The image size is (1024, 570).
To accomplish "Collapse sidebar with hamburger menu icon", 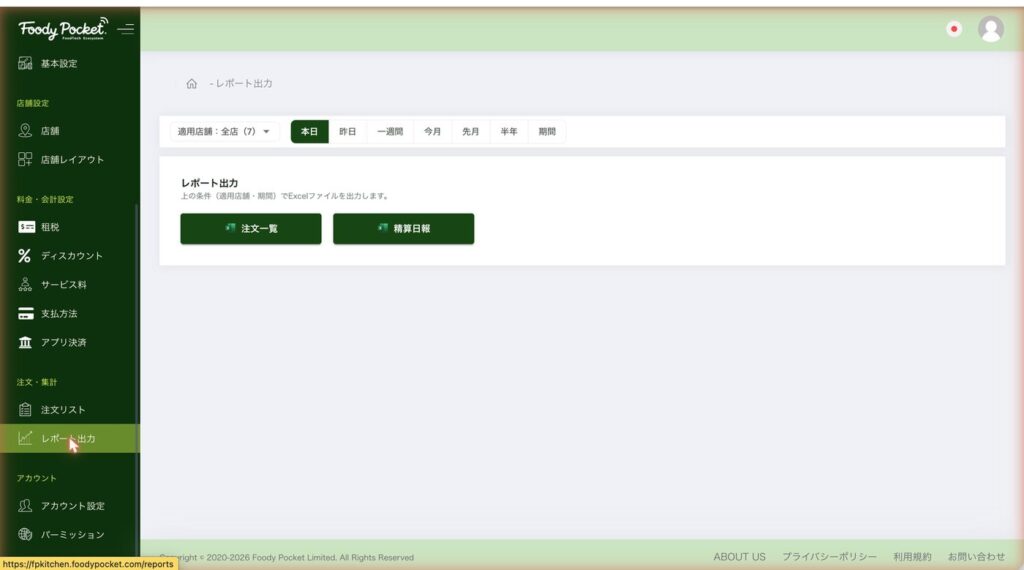I will pos(125,29).
